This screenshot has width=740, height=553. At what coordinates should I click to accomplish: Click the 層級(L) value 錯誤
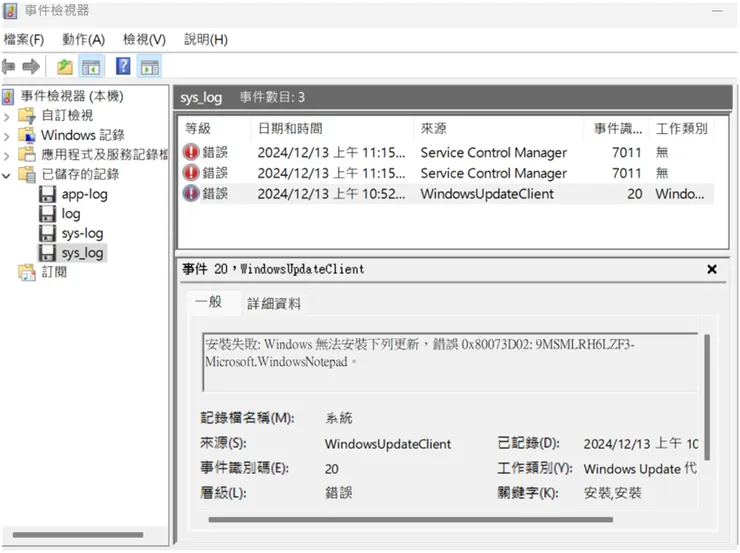338,493
